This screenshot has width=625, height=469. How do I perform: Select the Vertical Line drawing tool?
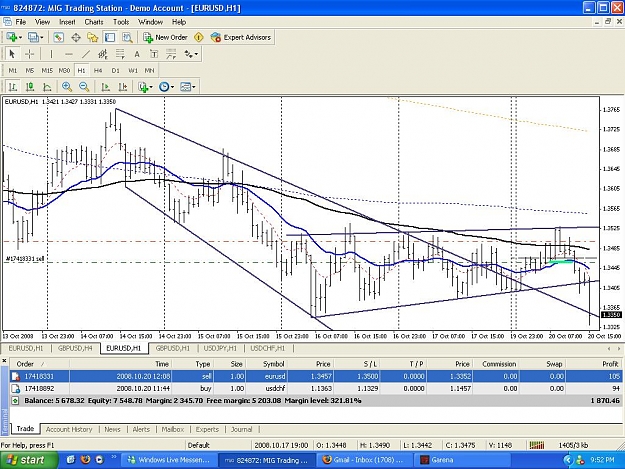click(x=51, y=54)
